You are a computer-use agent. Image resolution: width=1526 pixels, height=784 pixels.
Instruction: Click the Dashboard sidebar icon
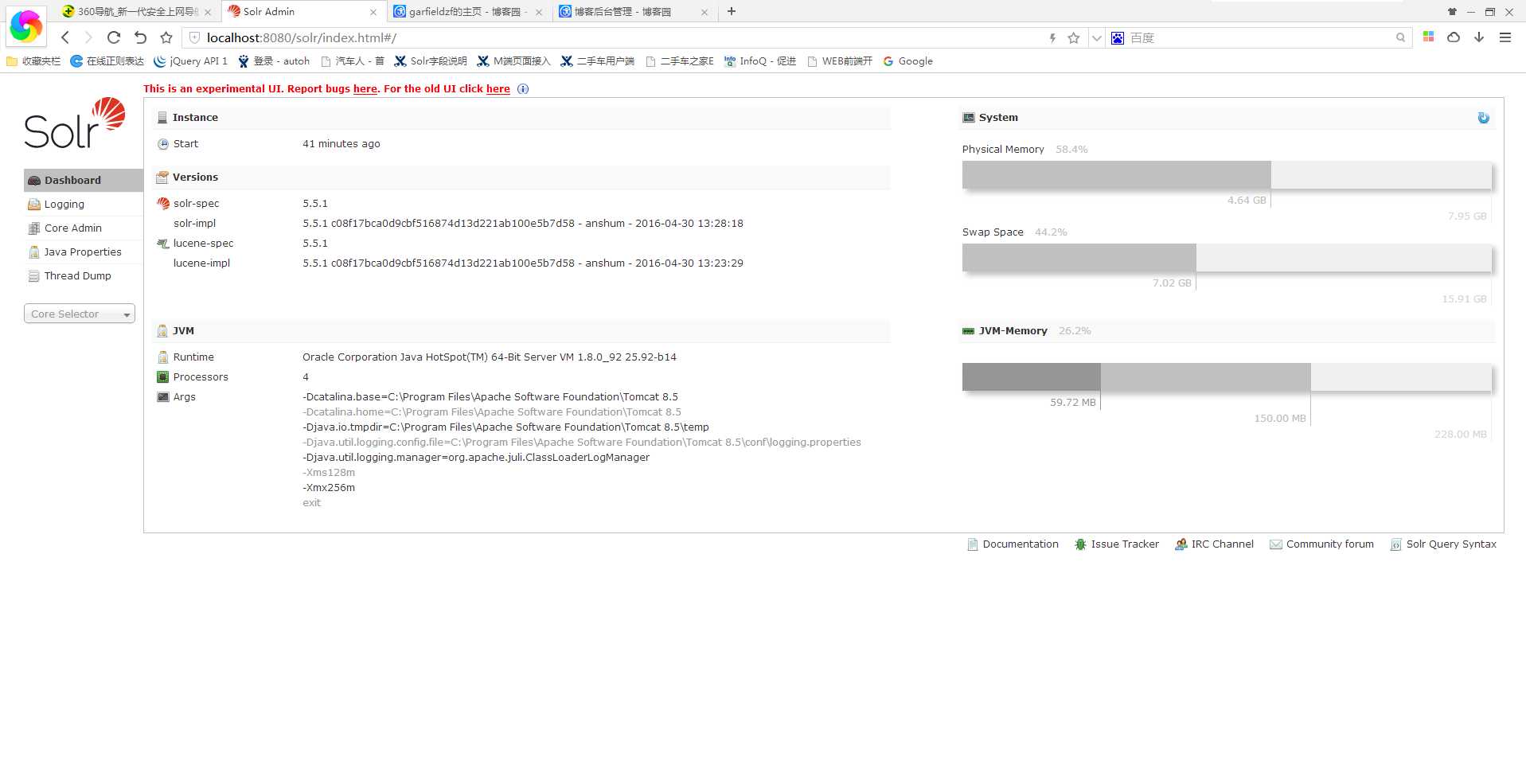34,181
